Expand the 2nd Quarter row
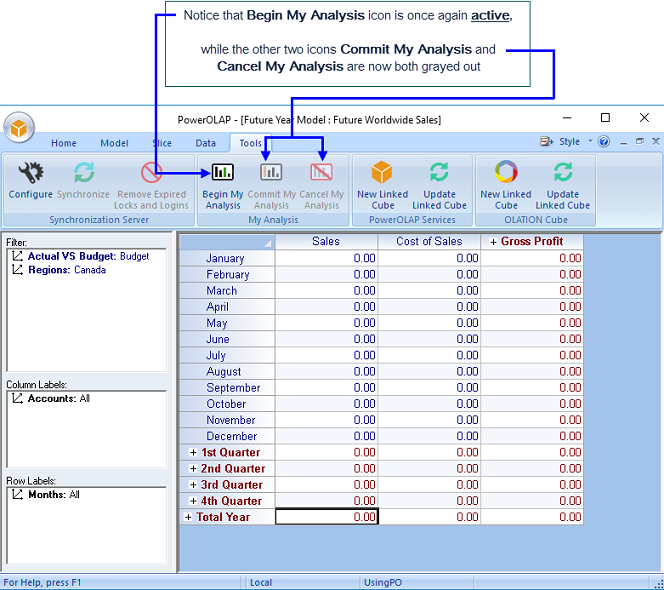The width and height of the screenshot is (664, 590). pyautogui.click(x=193, y=468)
